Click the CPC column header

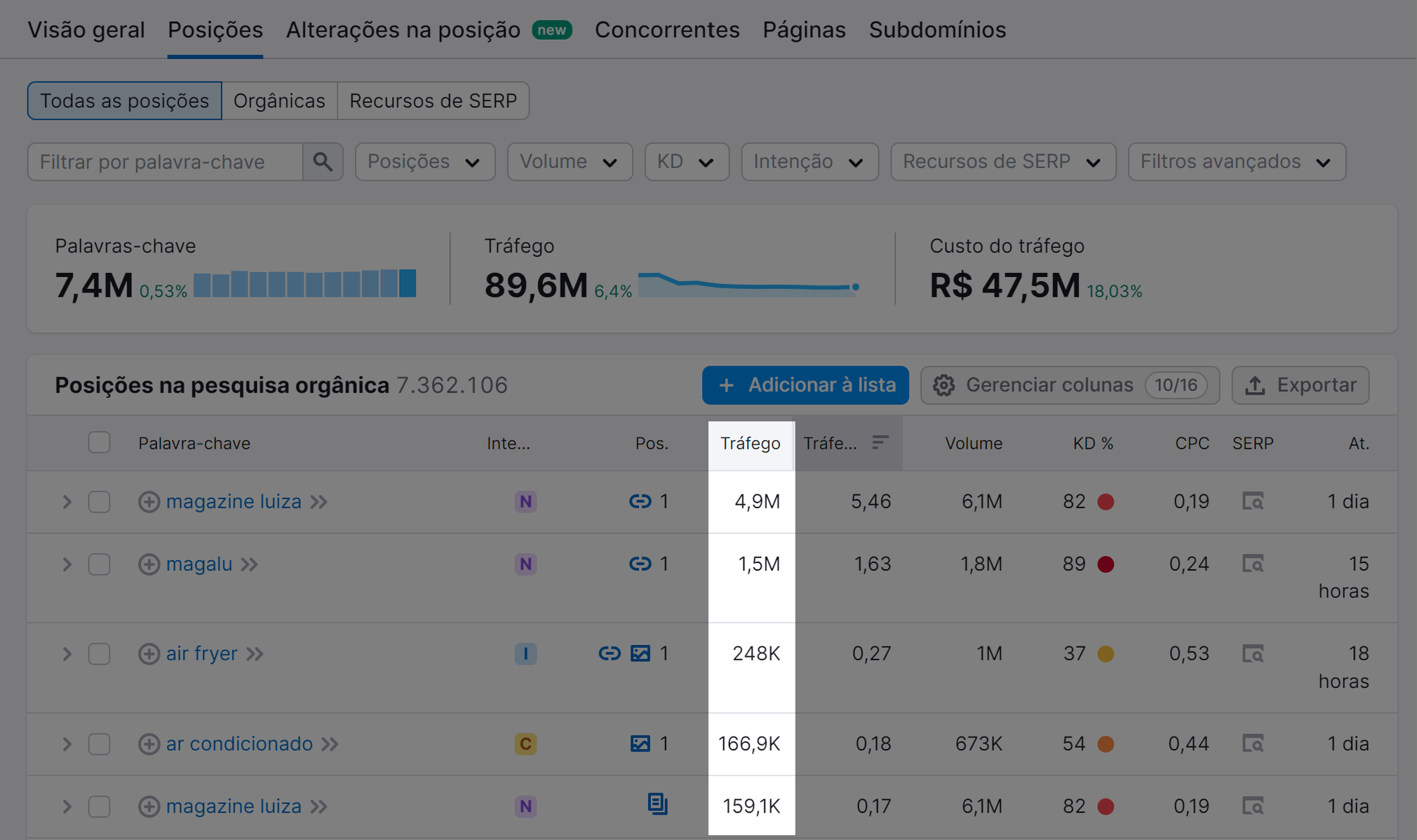pos(1192,443)
